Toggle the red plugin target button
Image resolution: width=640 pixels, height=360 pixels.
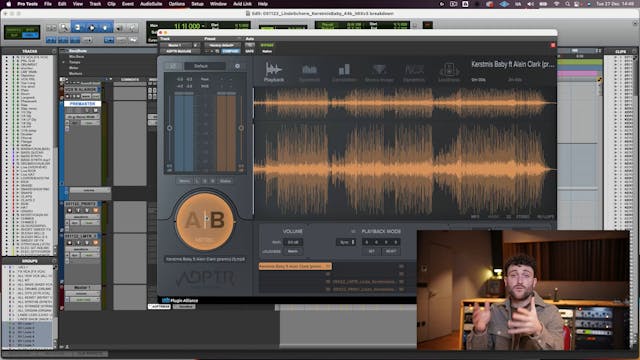pos(553,45)
